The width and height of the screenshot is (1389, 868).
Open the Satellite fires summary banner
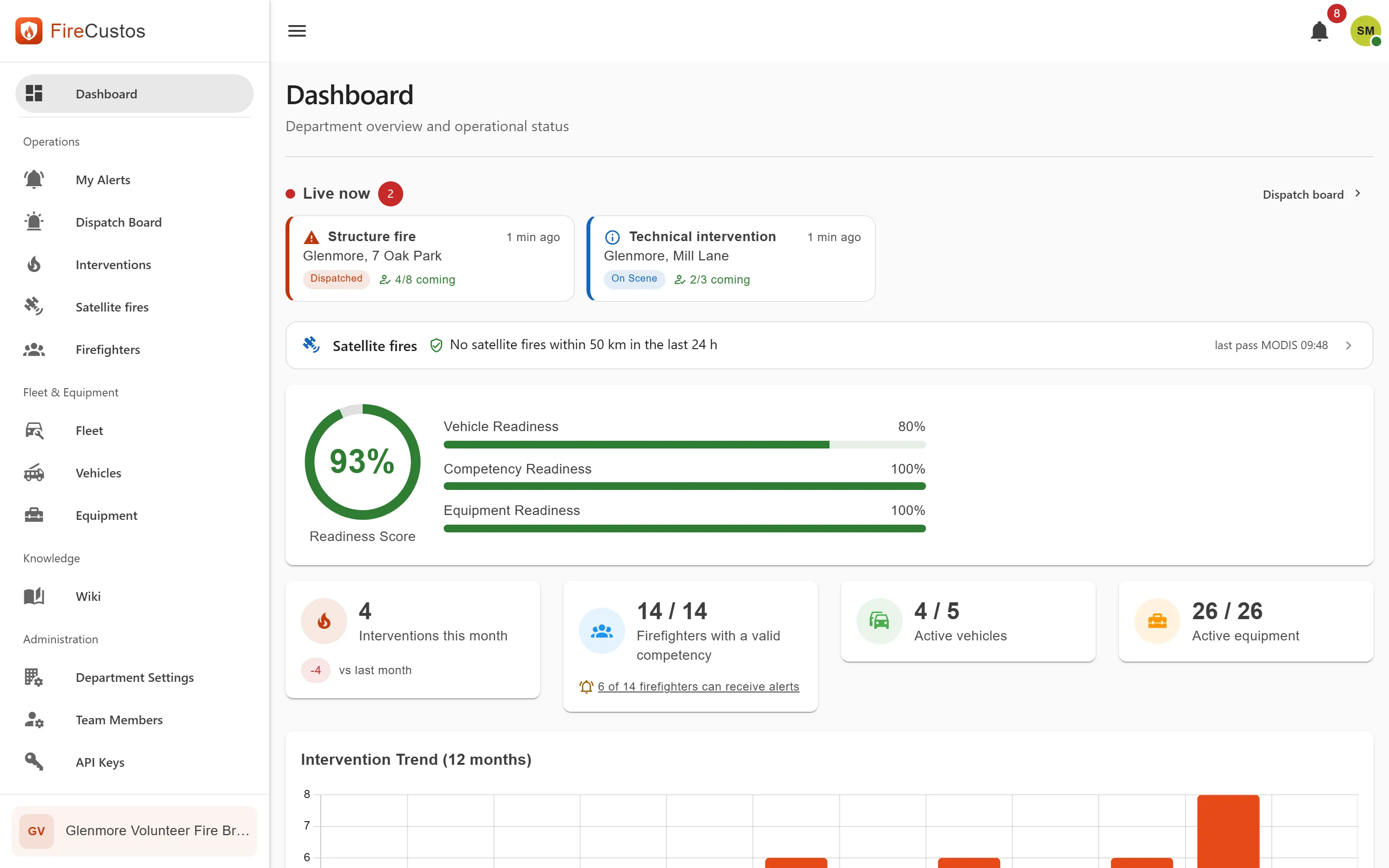(x=829, y=345)
